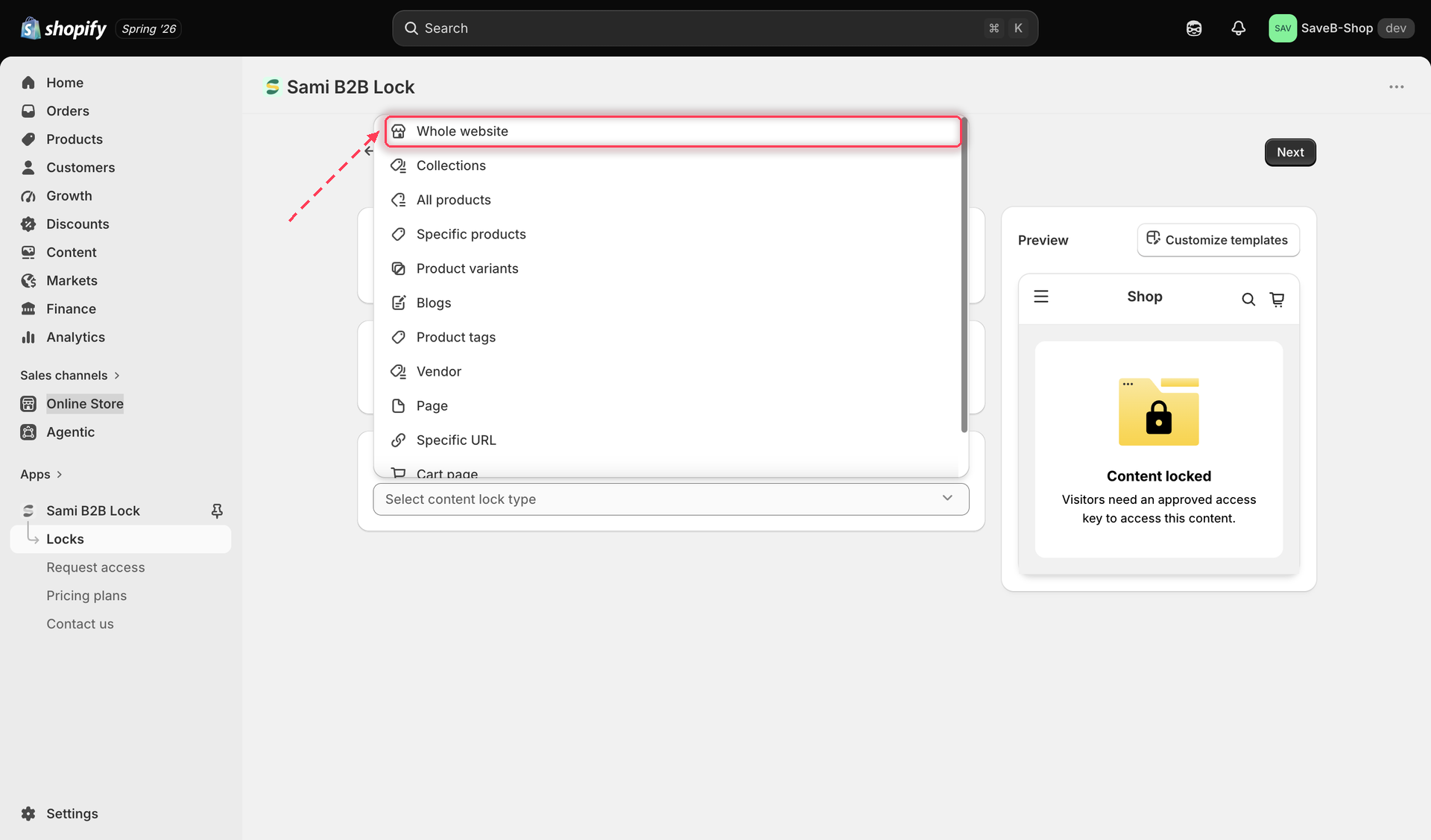Viewport: 1431px width, 840px height.
Task: Click the Online Store storefront icon
Action: click(x=28, y=404)
